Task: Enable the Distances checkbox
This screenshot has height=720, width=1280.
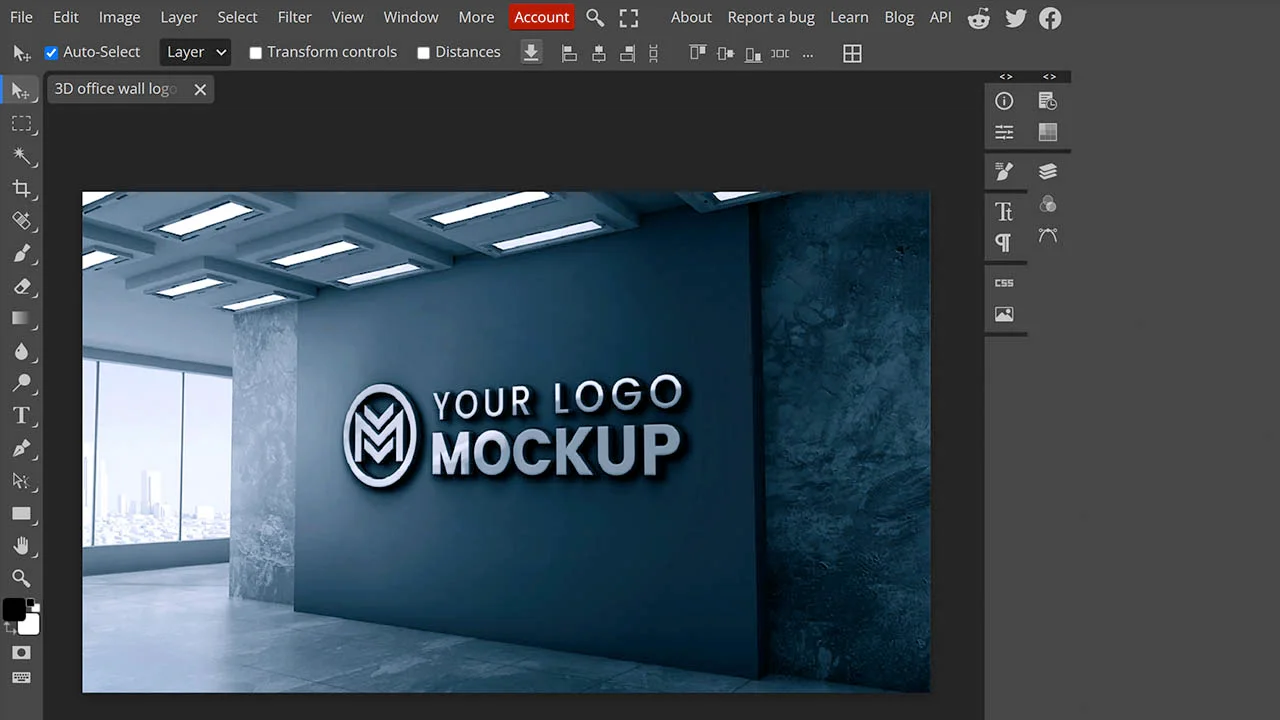Action: point(424,53)
